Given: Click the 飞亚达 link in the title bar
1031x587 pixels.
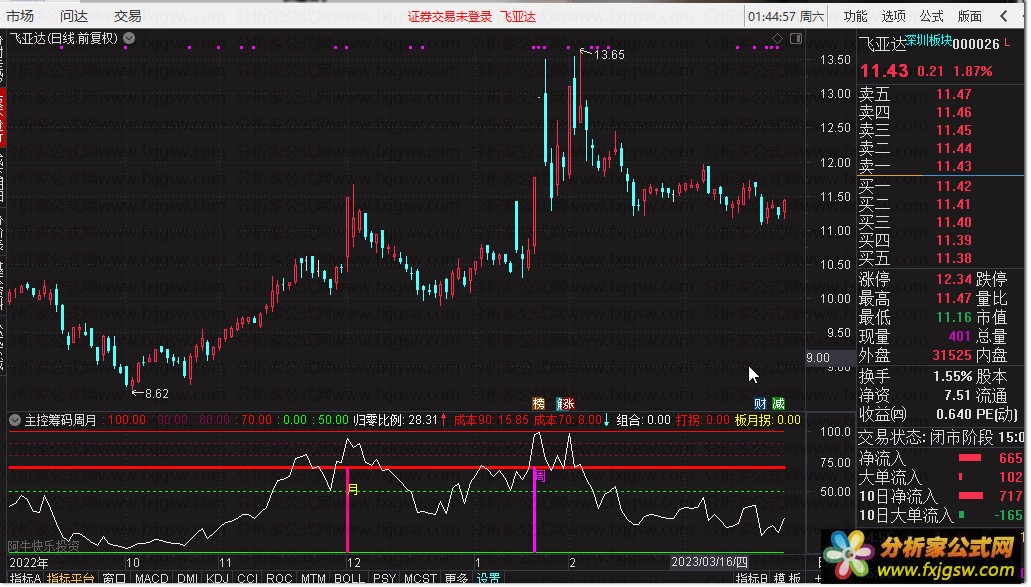Looking at the screenshot, I should (x=517, y=16).
